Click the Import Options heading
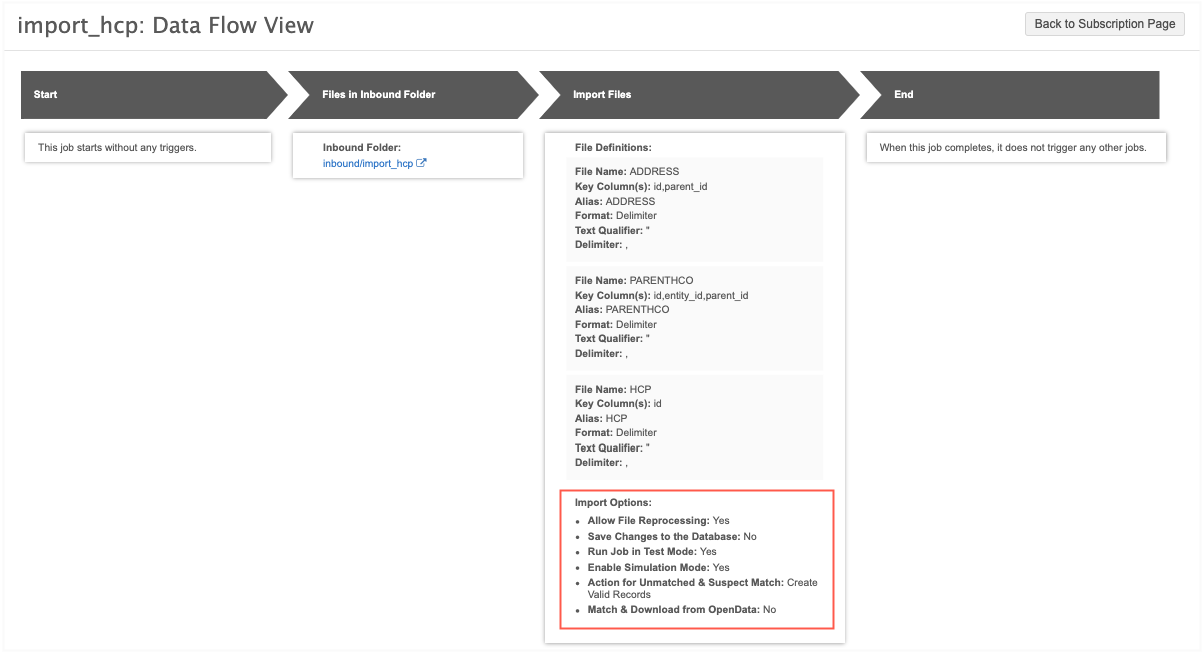The image size is (1203, 652). tap(613, 502)
